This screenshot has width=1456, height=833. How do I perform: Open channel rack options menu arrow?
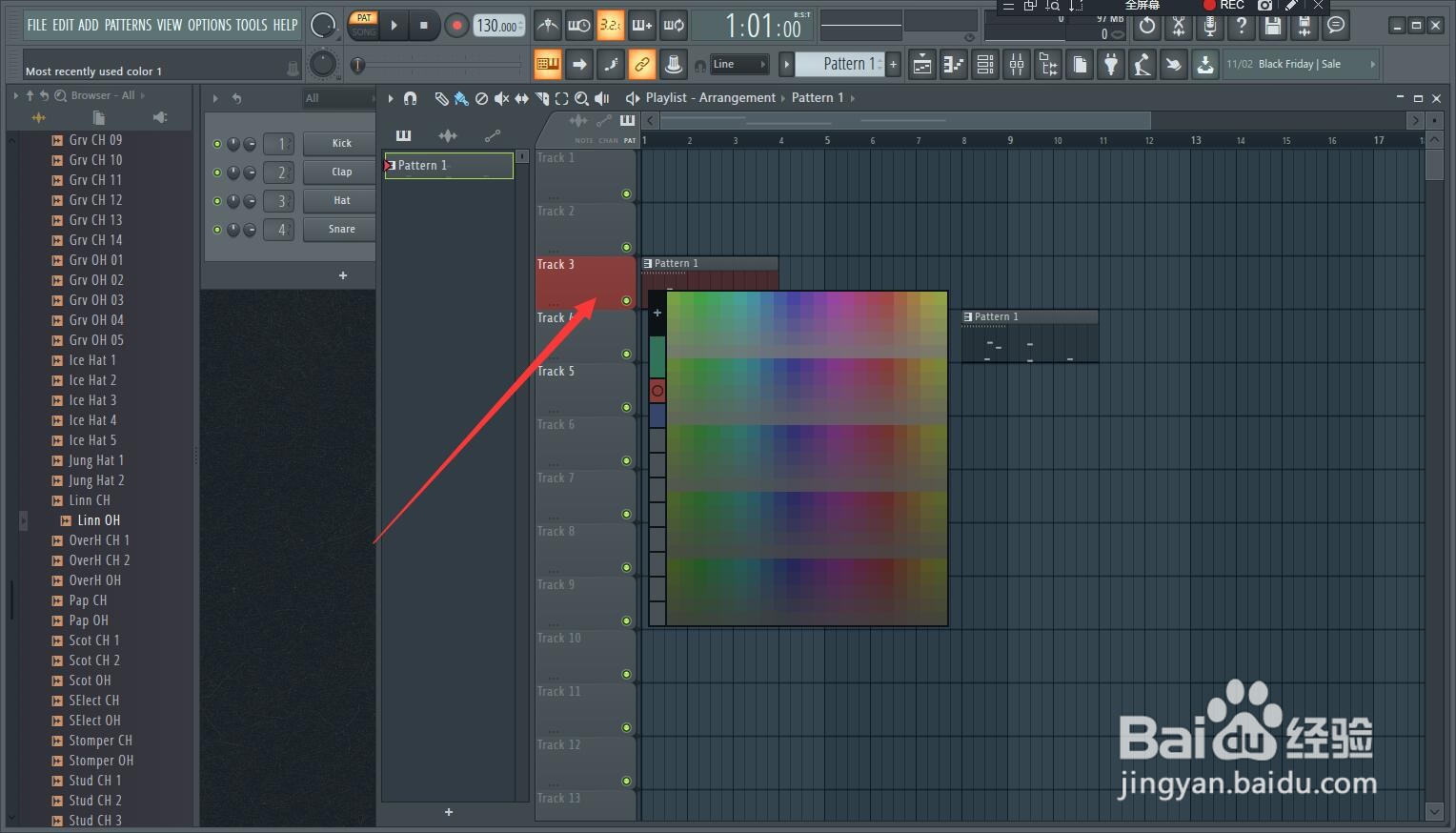[x=215, y=98]
